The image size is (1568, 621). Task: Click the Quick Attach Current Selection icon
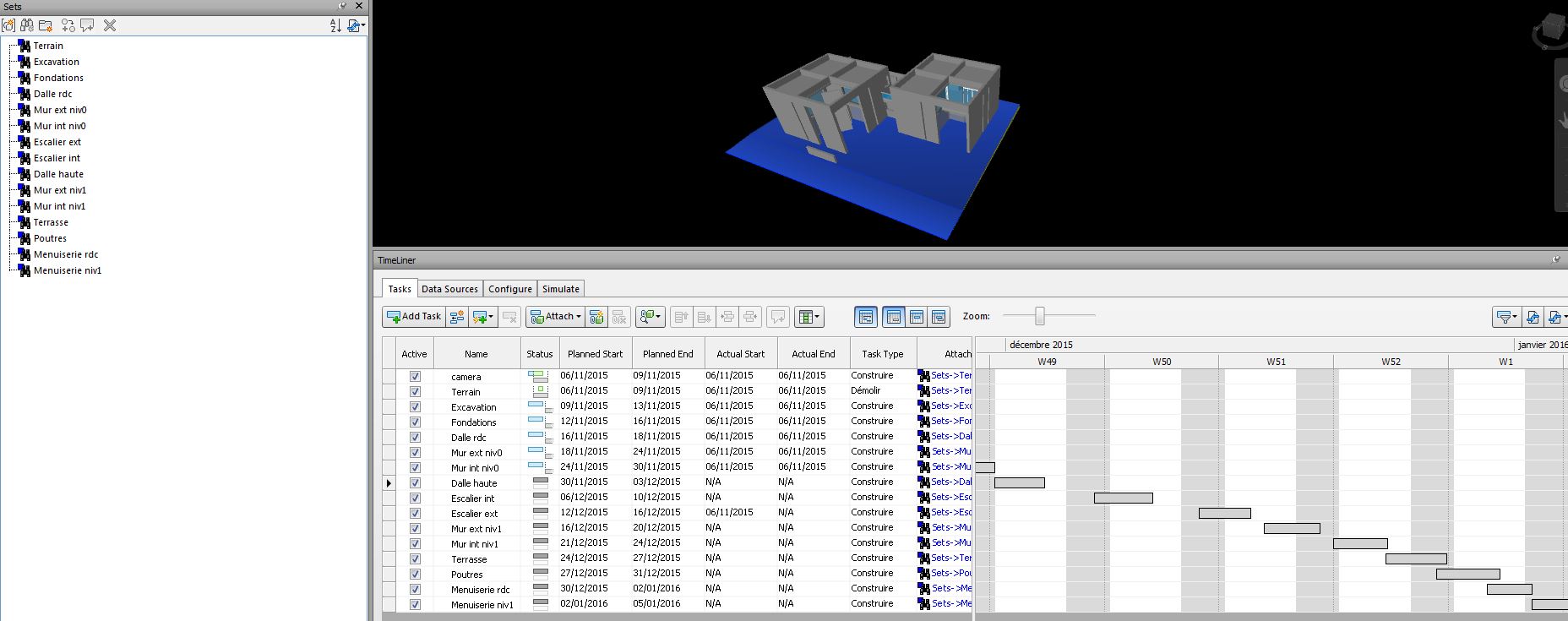click(596, 317)
